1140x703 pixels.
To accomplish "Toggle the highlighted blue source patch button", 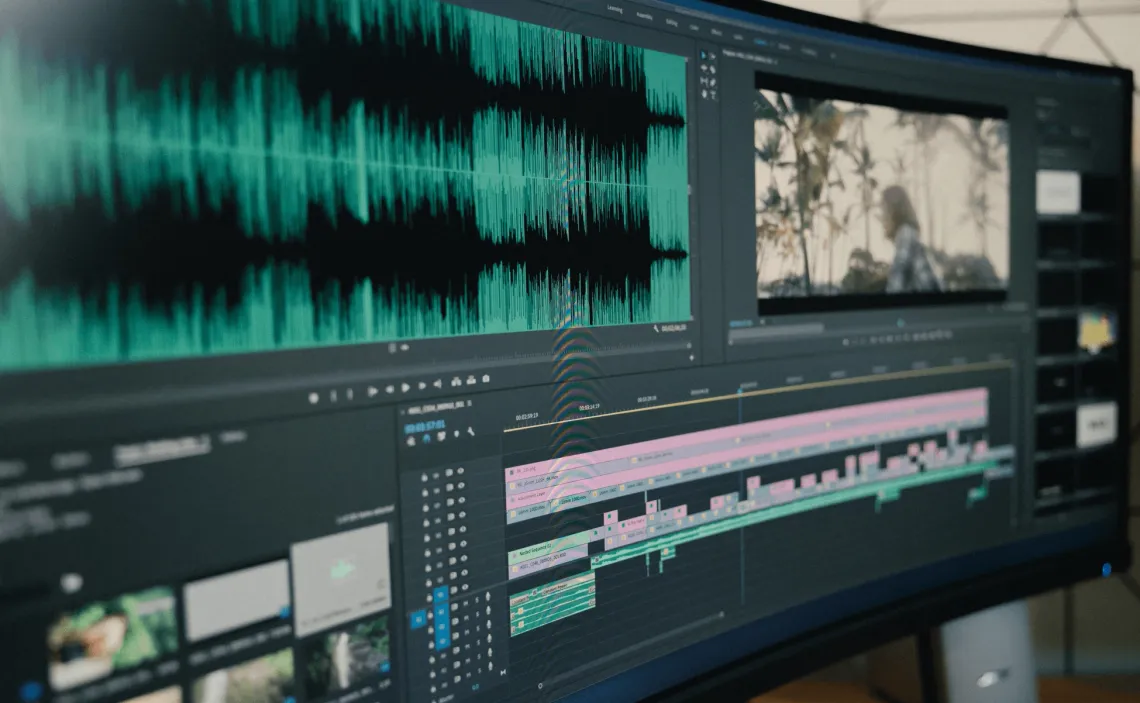I will coord(418,619).
